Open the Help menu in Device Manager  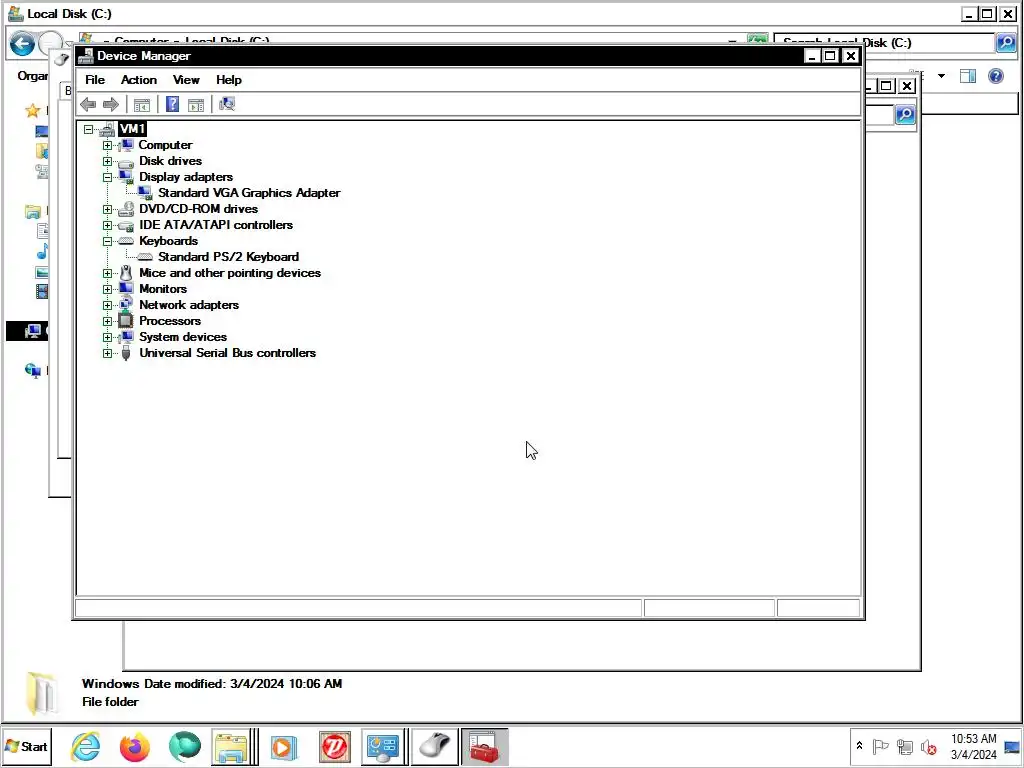[x=229, y=80]
